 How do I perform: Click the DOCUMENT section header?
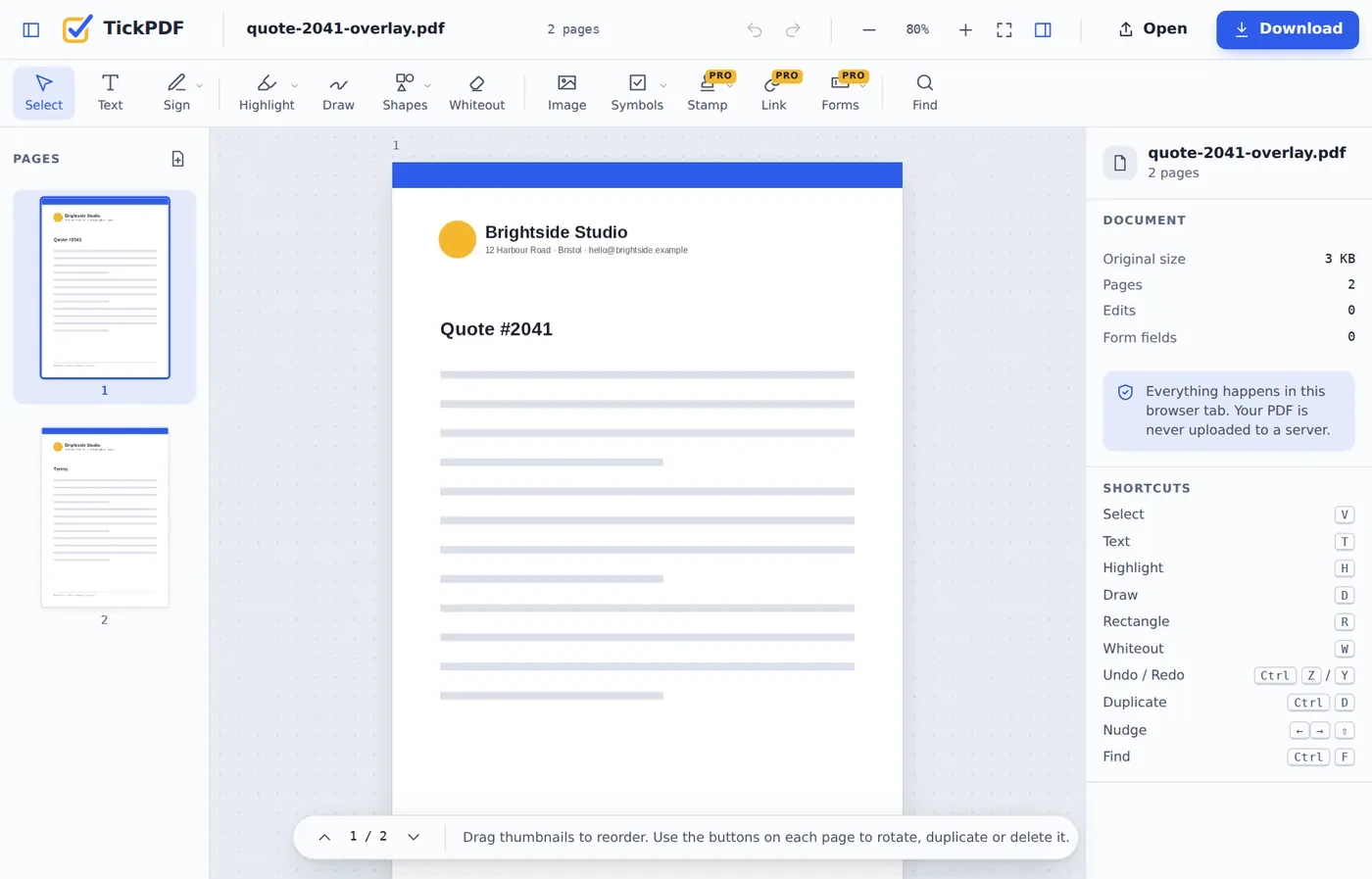pyautogui.click(x=1145, y=220)
